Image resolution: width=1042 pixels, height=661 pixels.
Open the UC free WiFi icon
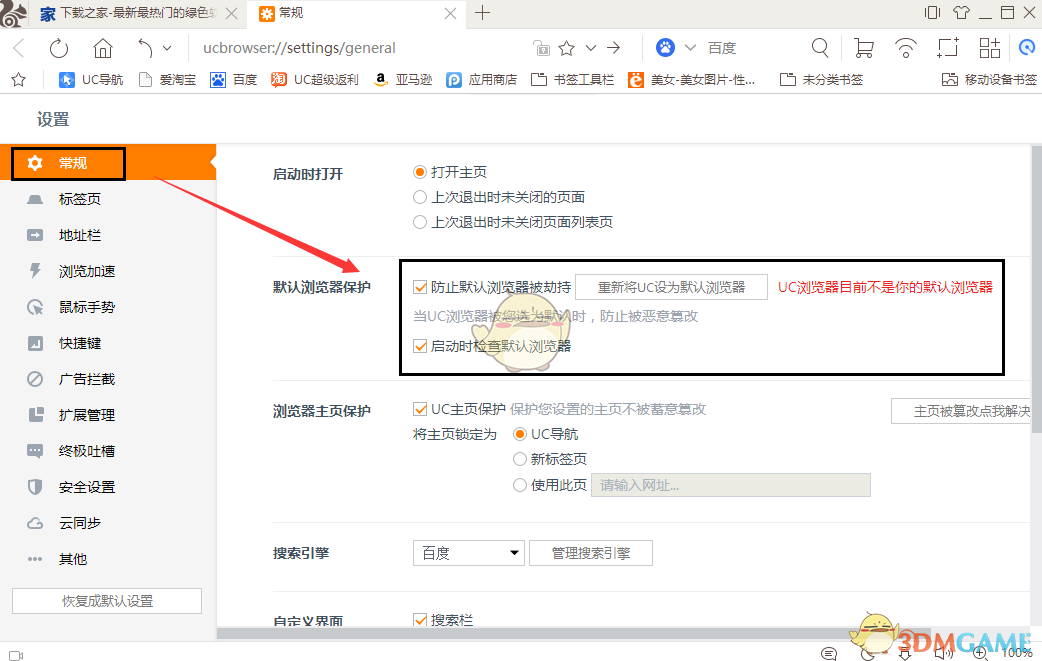(x=905, y=47)
